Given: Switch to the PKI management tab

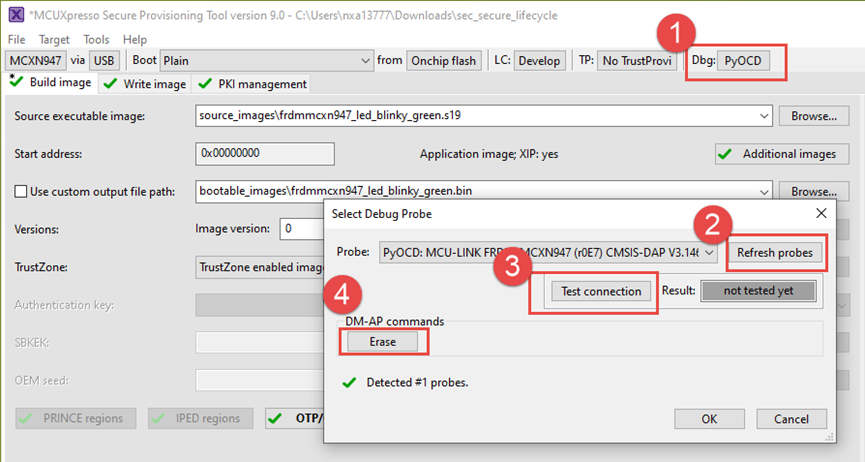Looking at the screenshot, I should pyautogui.click(x=253, y=84).
